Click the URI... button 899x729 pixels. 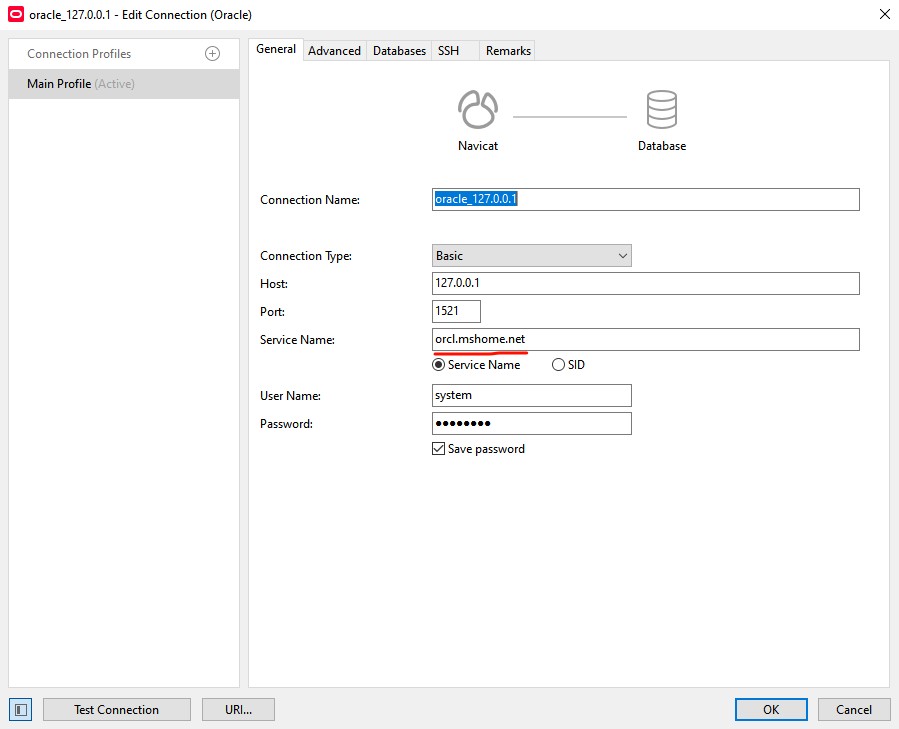tap(239, 709)
